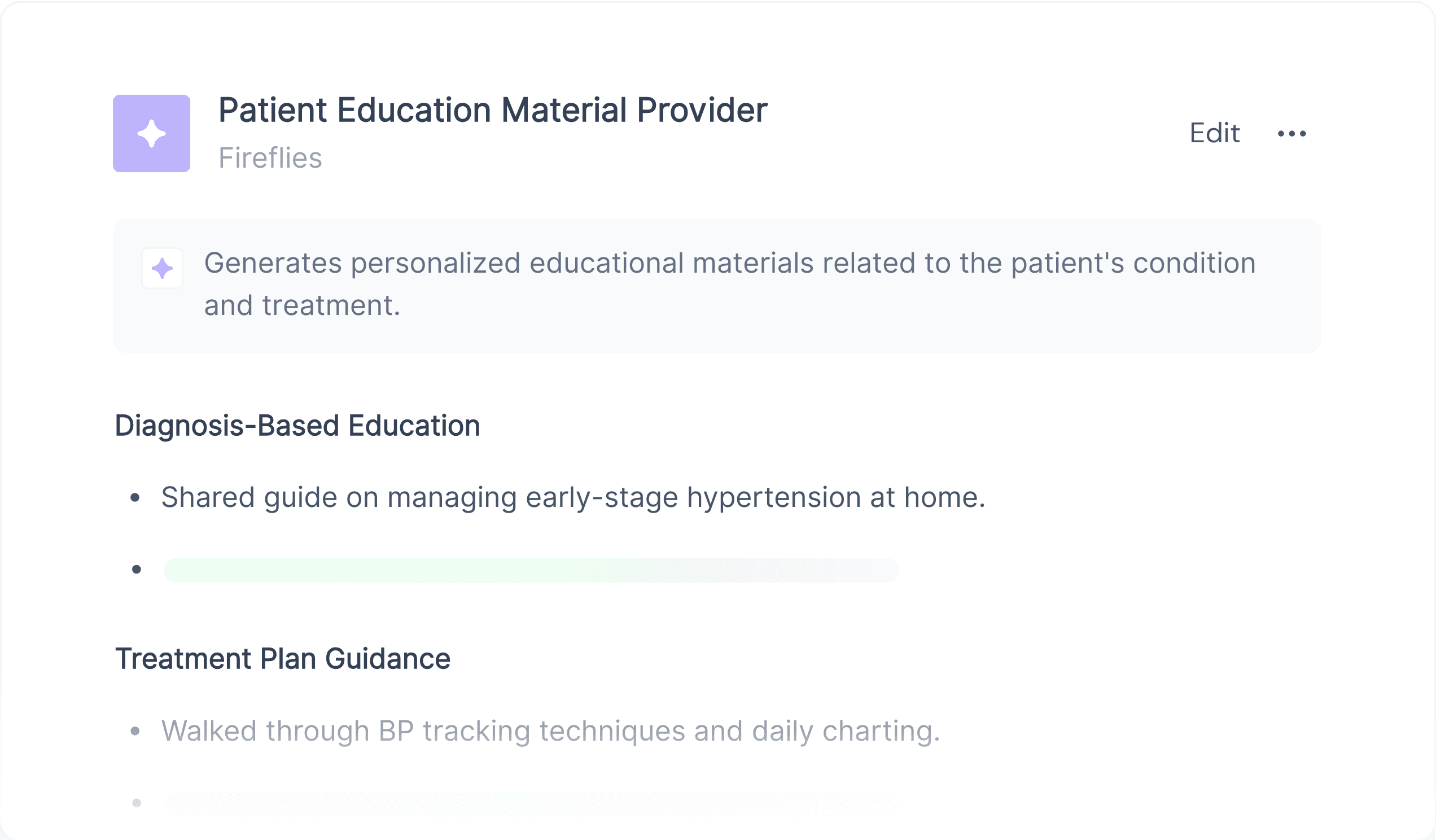Select the Treatment Plan Guidance heading
1436x840 pixels.
click(283, 659)
